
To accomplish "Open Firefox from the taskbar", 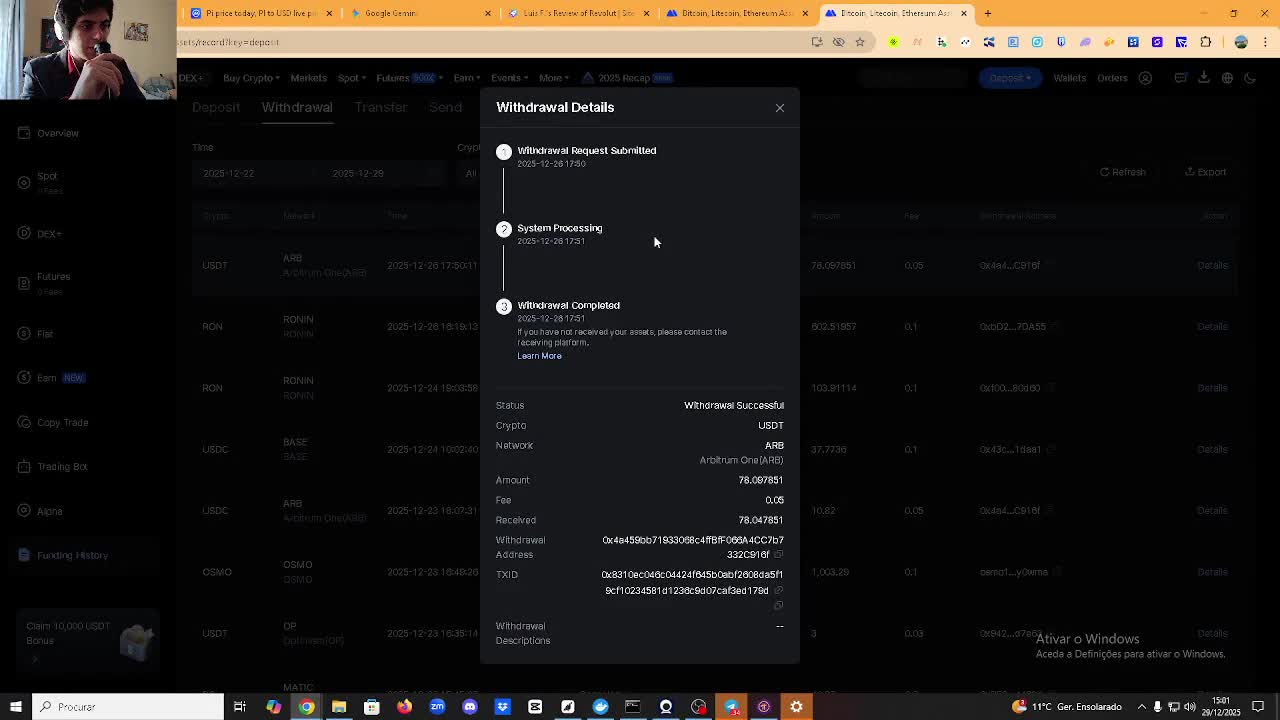I will tap(404, 707).
